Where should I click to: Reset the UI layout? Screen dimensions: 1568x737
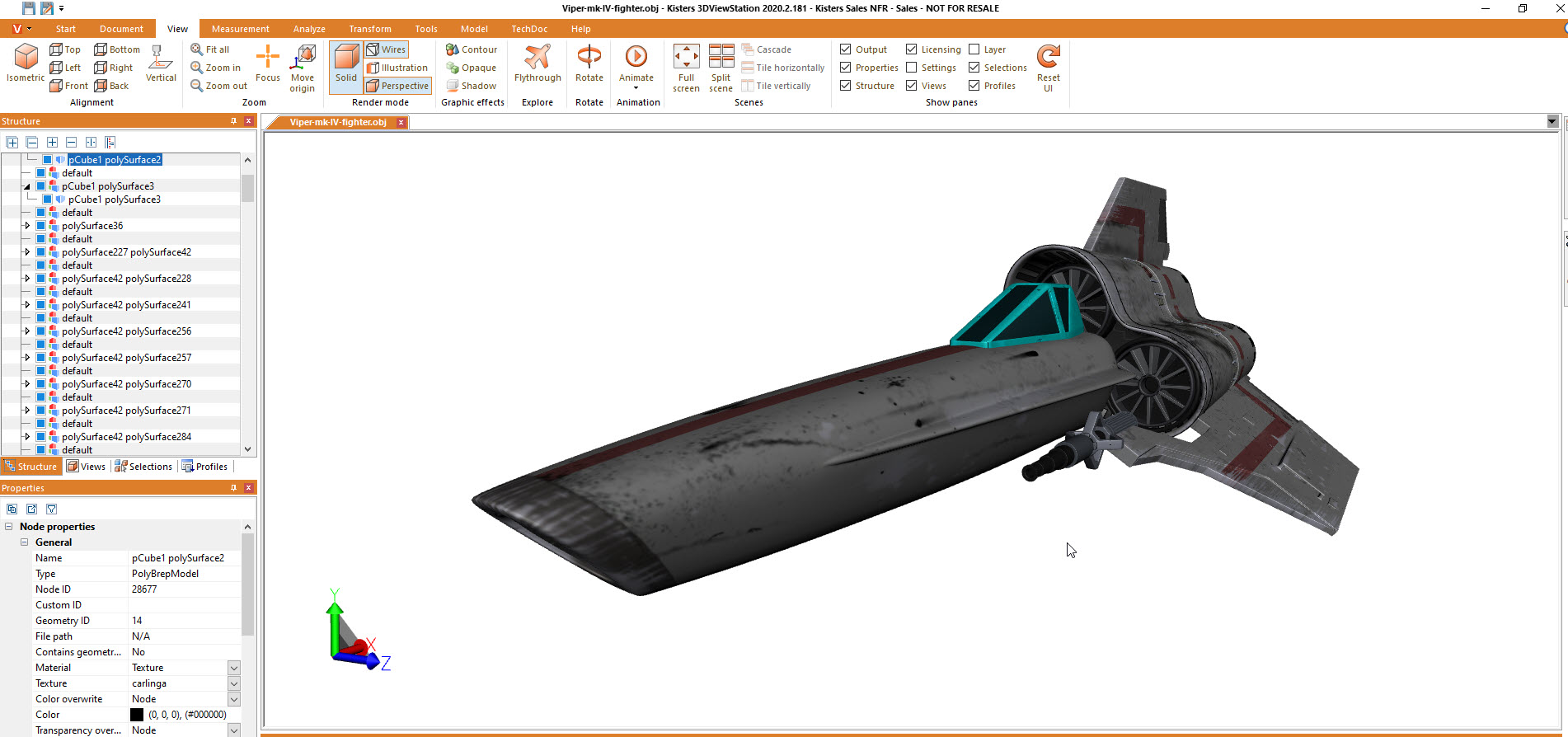(1049, 68)
